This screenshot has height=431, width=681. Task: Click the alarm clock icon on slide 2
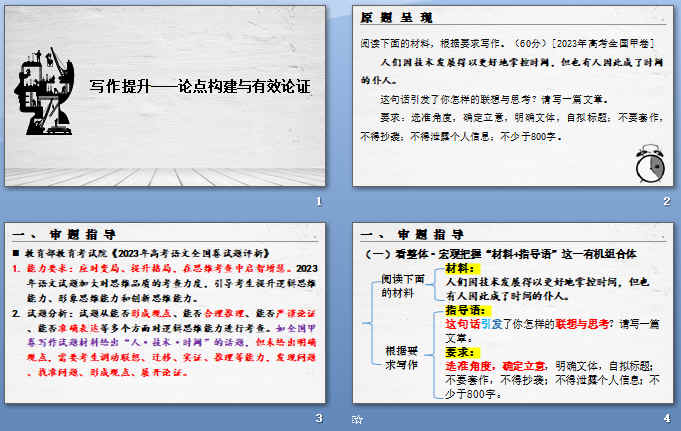[648, 164]
